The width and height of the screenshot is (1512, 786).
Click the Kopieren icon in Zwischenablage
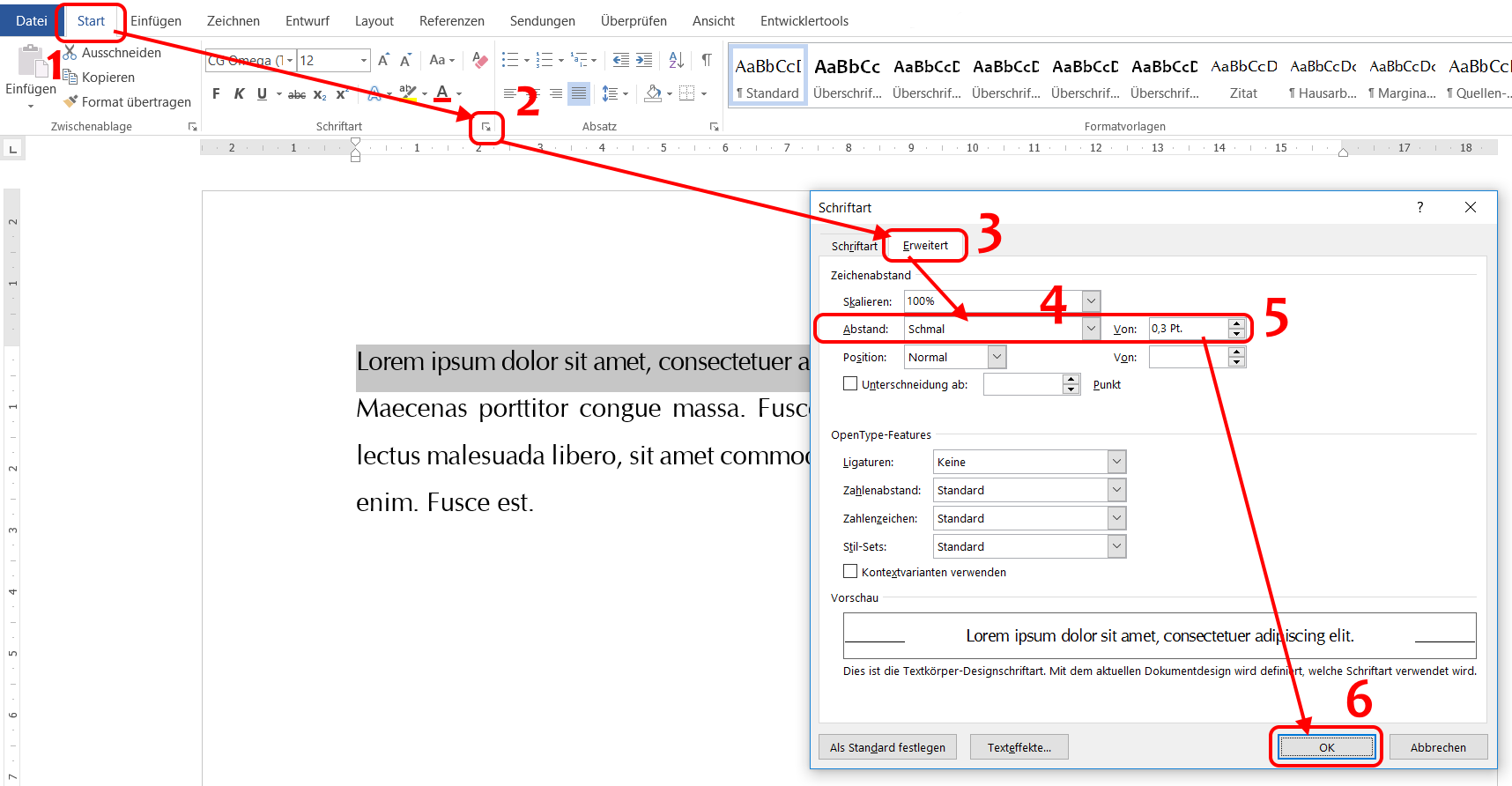(x=70, y=78)
